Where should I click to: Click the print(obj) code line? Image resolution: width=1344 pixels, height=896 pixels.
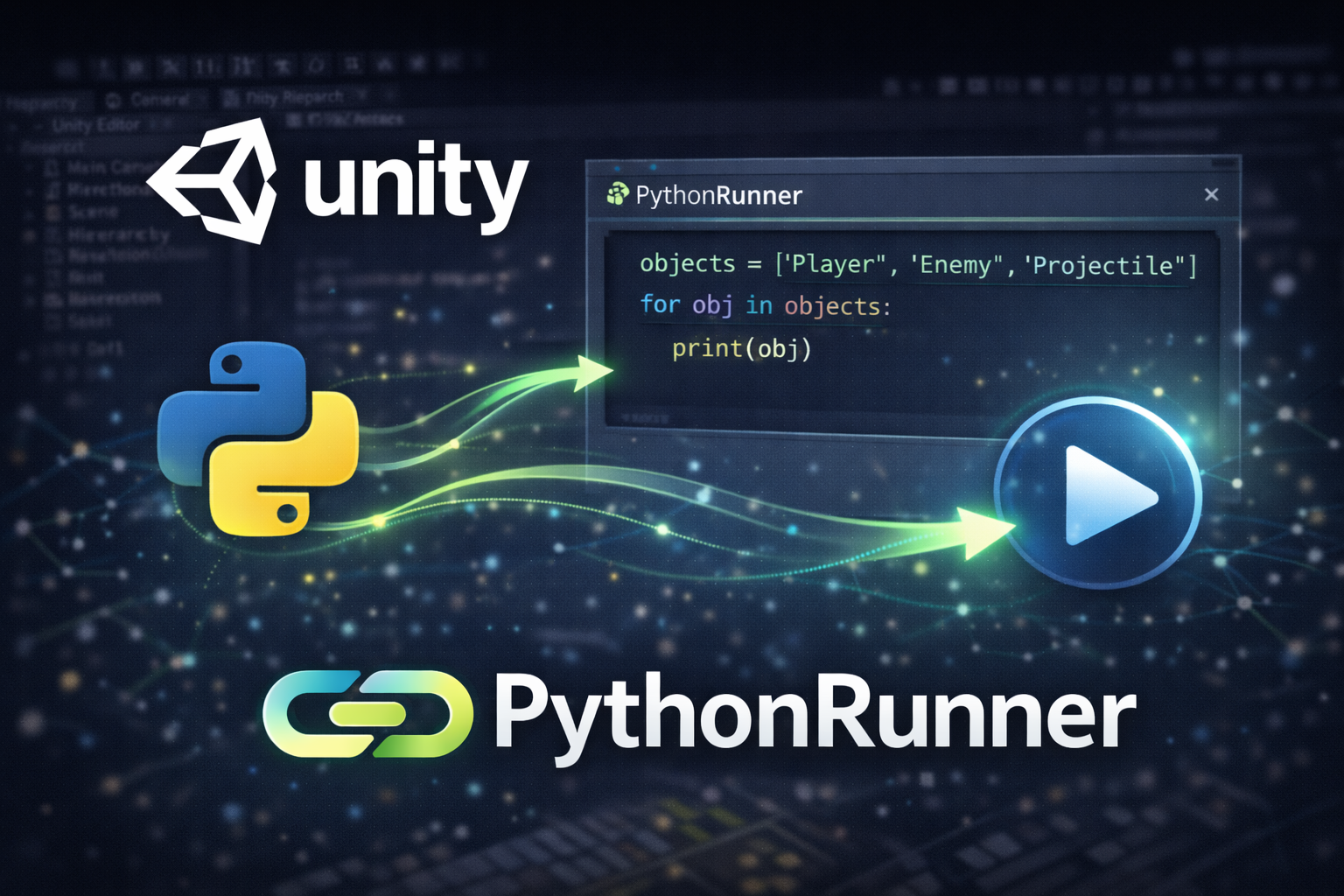coord(742,349)
